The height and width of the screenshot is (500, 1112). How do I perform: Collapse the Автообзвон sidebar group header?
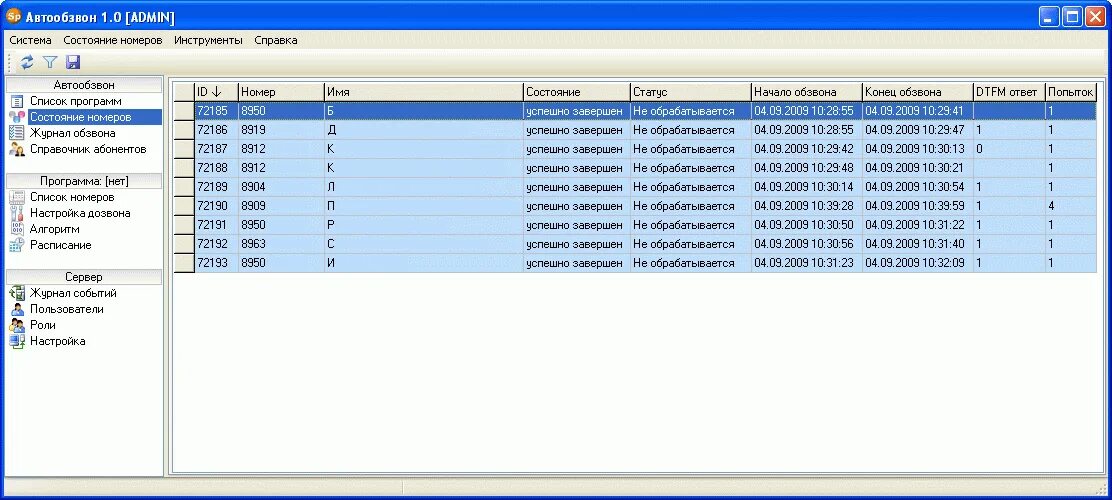point(84,85)
